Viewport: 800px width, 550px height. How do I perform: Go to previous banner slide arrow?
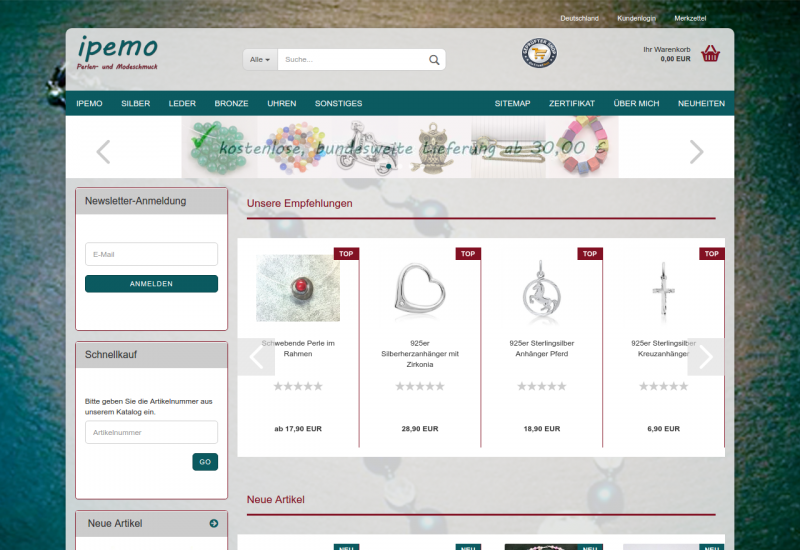click(103, 152)
